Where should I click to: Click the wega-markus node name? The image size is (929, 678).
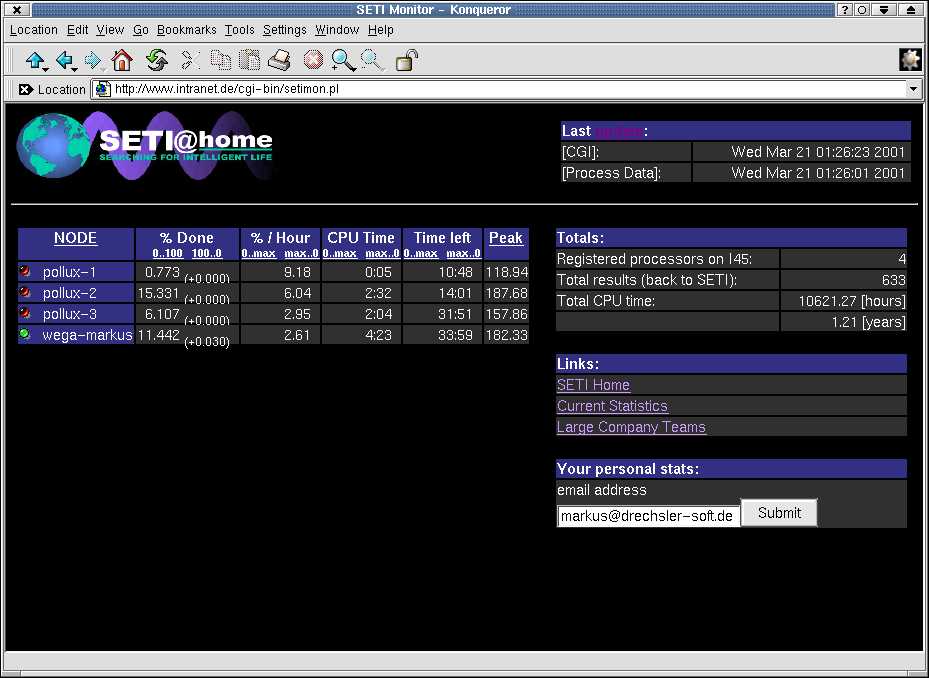87,335
